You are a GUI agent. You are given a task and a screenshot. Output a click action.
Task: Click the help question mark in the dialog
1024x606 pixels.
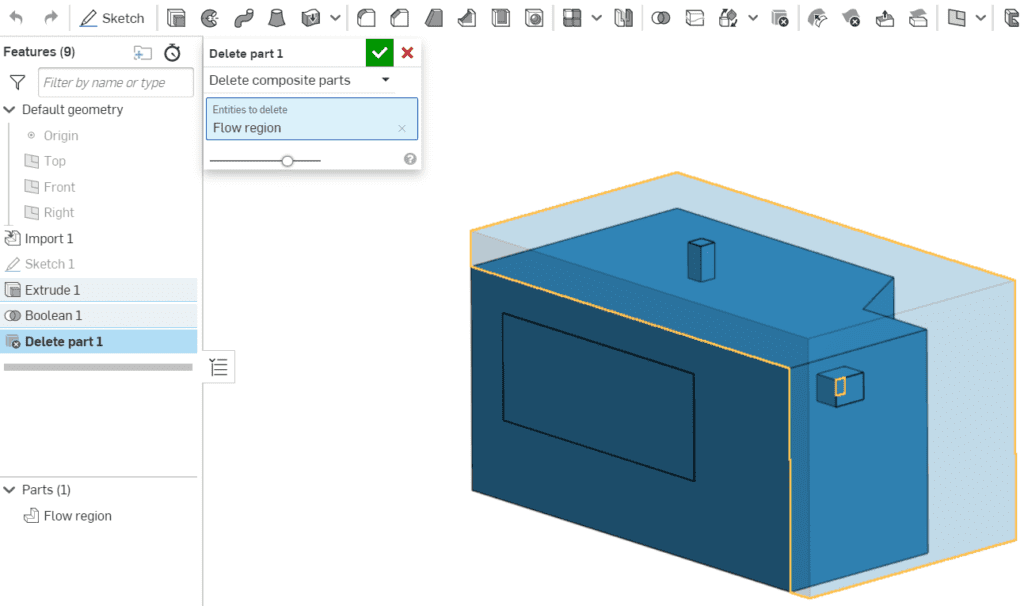tap(409, 158)
